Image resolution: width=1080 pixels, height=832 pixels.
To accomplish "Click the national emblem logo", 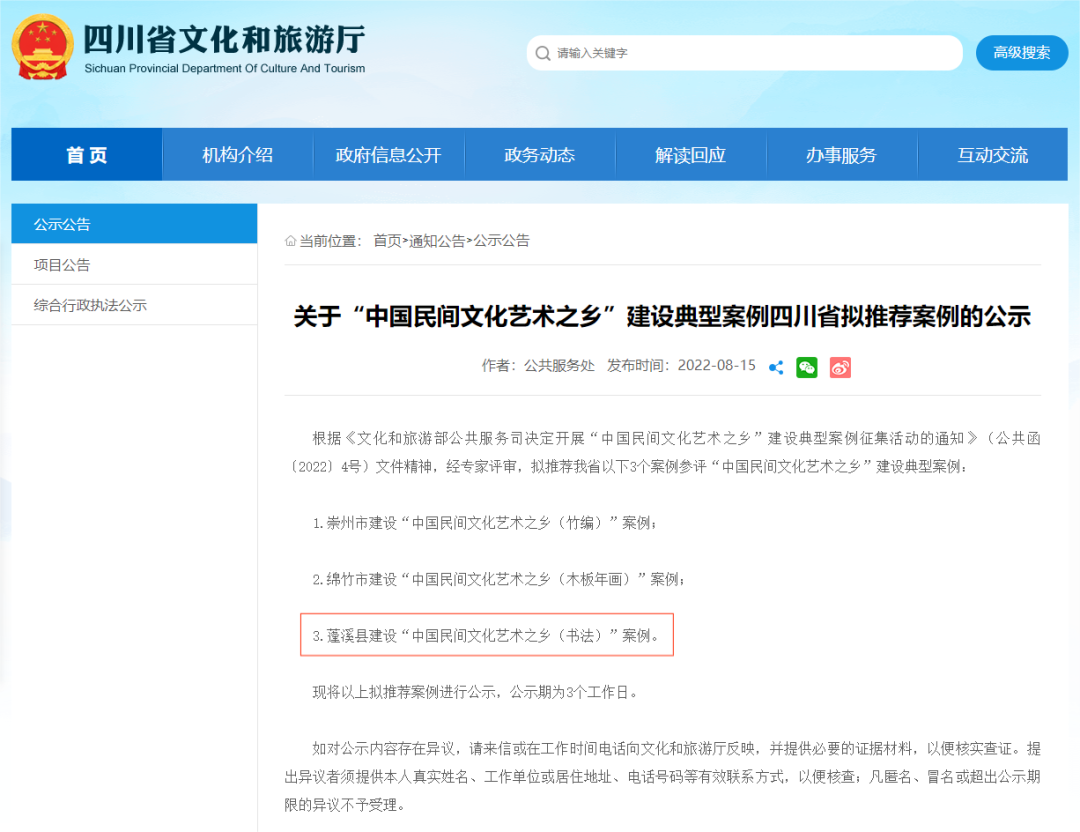I will click(x=41, y=47).
